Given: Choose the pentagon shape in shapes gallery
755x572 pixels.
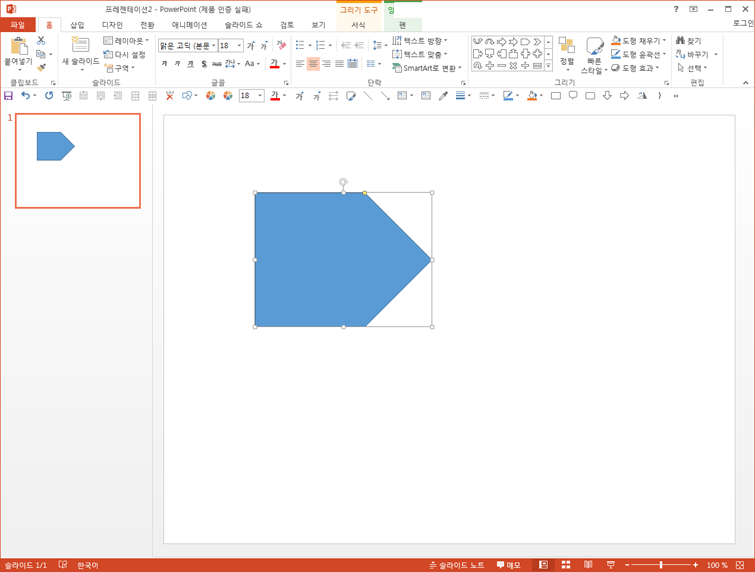Looking at the screenshot, I should [x=525, y=41].
